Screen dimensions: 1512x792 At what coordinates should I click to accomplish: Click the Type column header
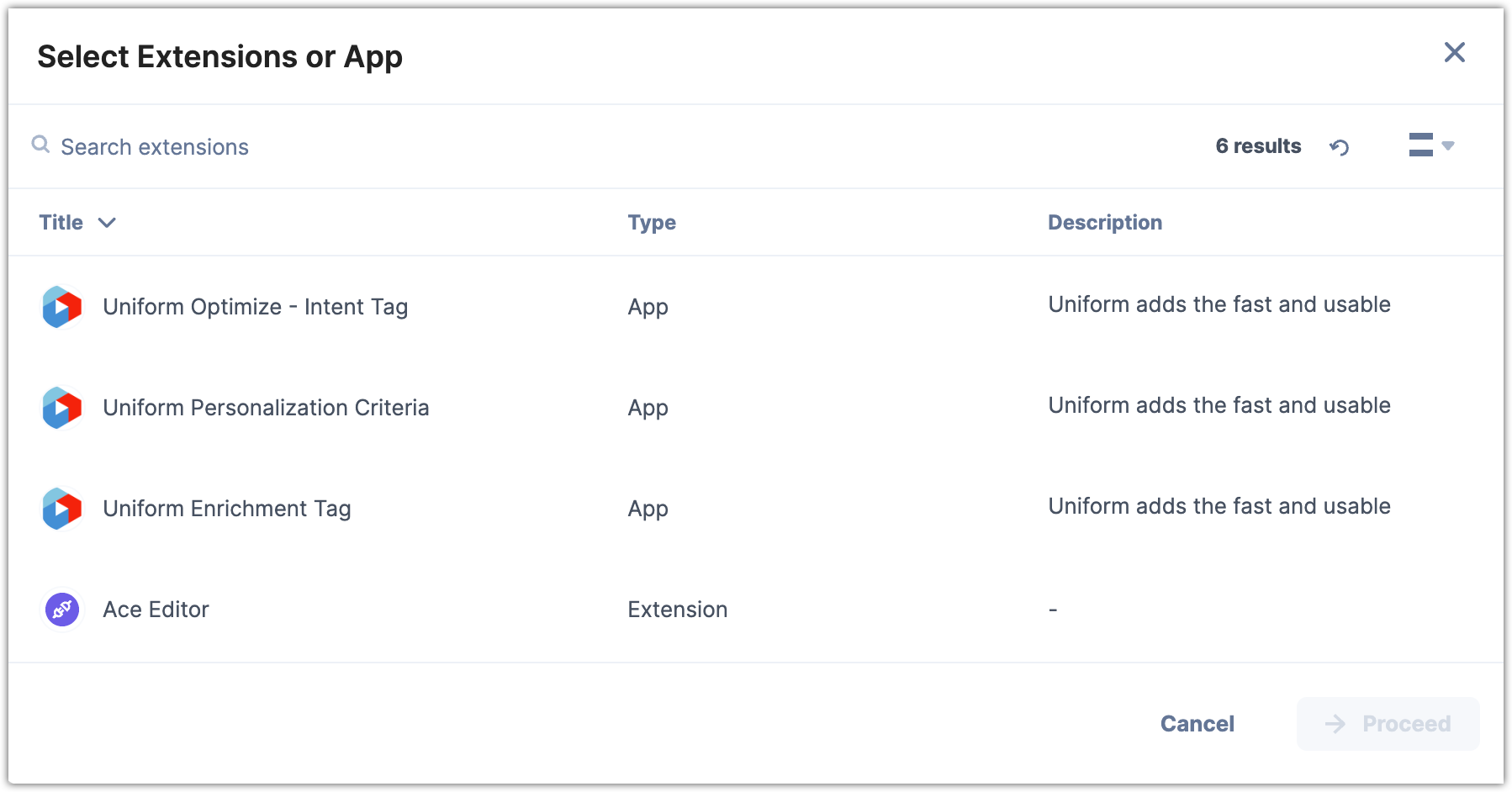click(651, 223)
